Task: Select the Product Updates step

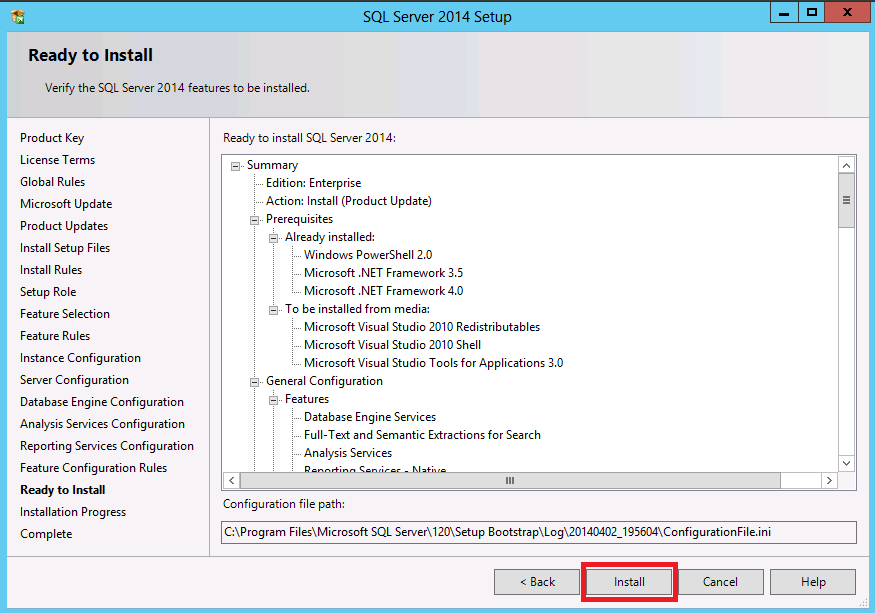Action: 64,226
